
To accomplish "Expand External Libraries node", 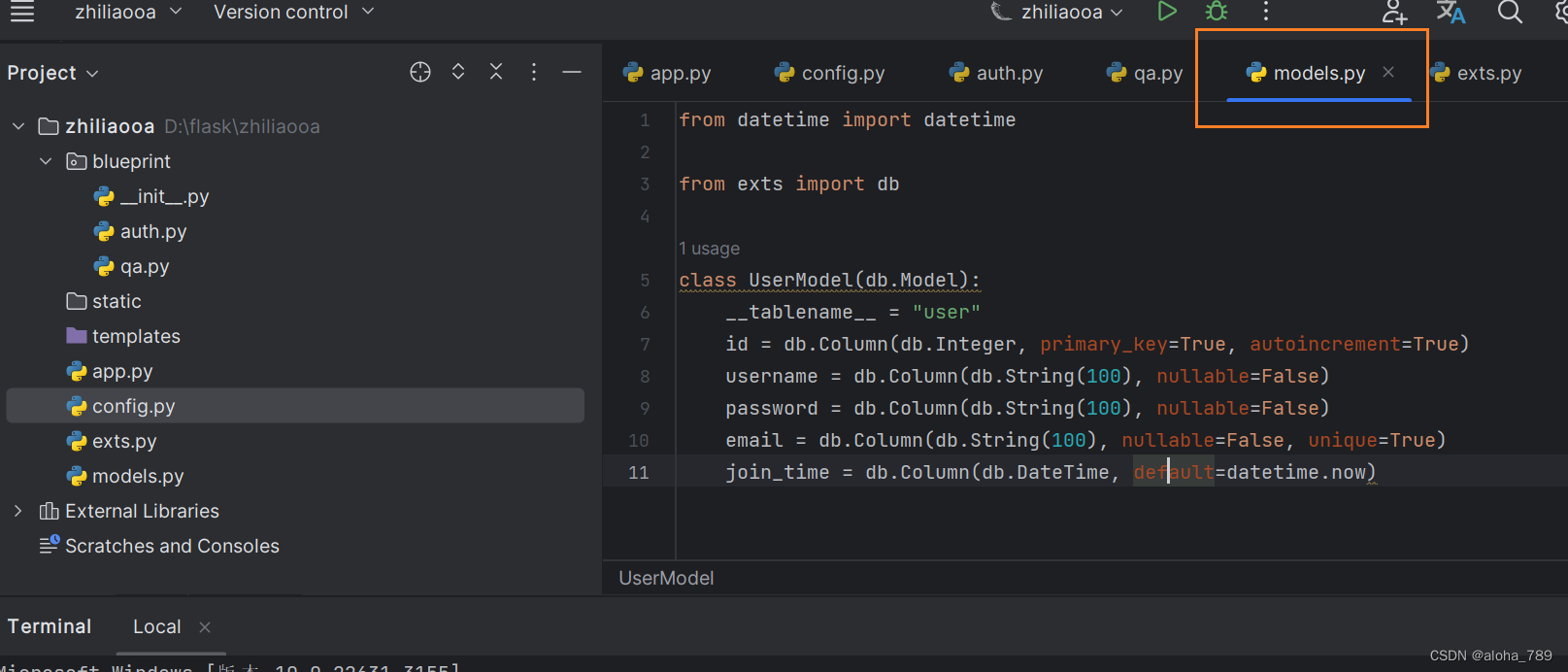I will [18, 511].
